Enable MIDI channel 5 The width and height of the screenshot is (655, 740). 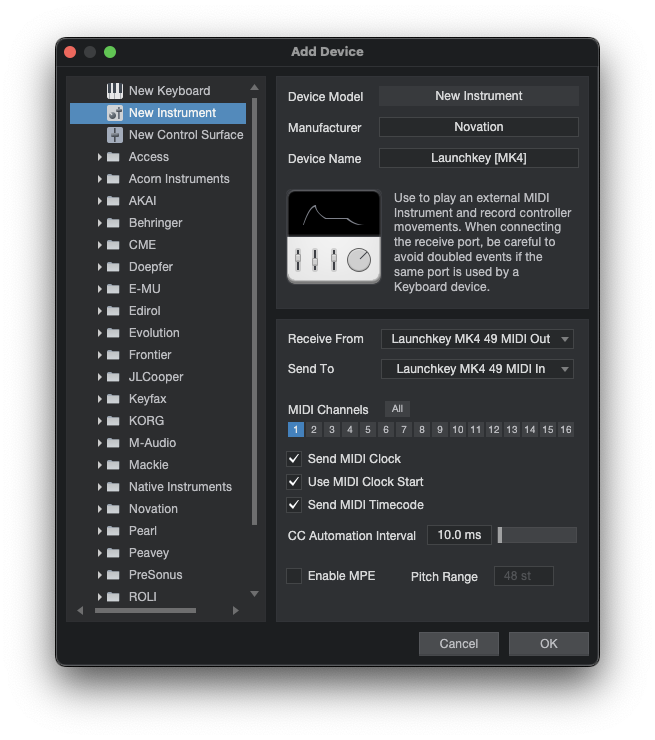[x=368, y=429]
